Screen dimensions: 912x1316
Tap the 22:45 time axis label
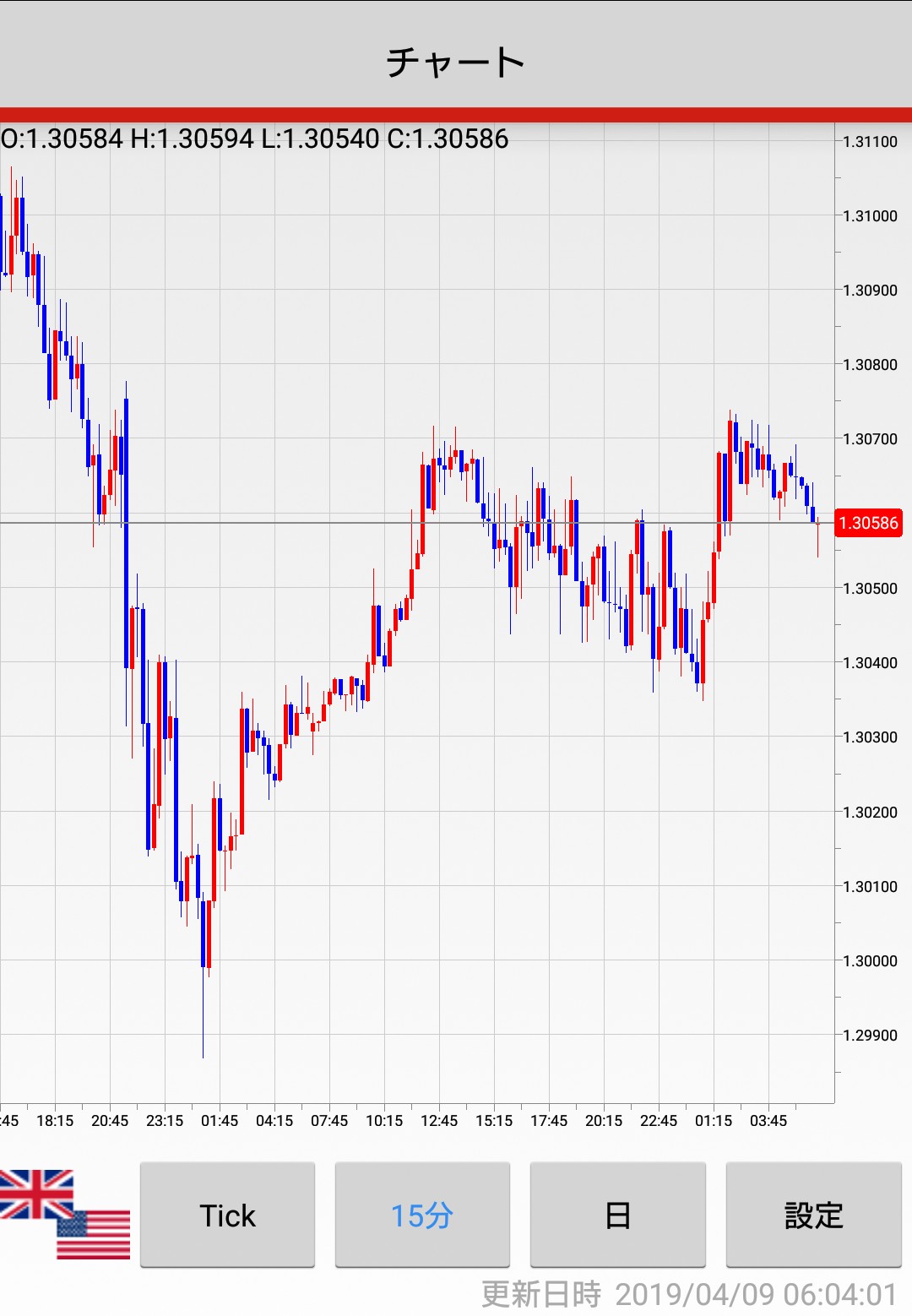[x=659, y=1121]
